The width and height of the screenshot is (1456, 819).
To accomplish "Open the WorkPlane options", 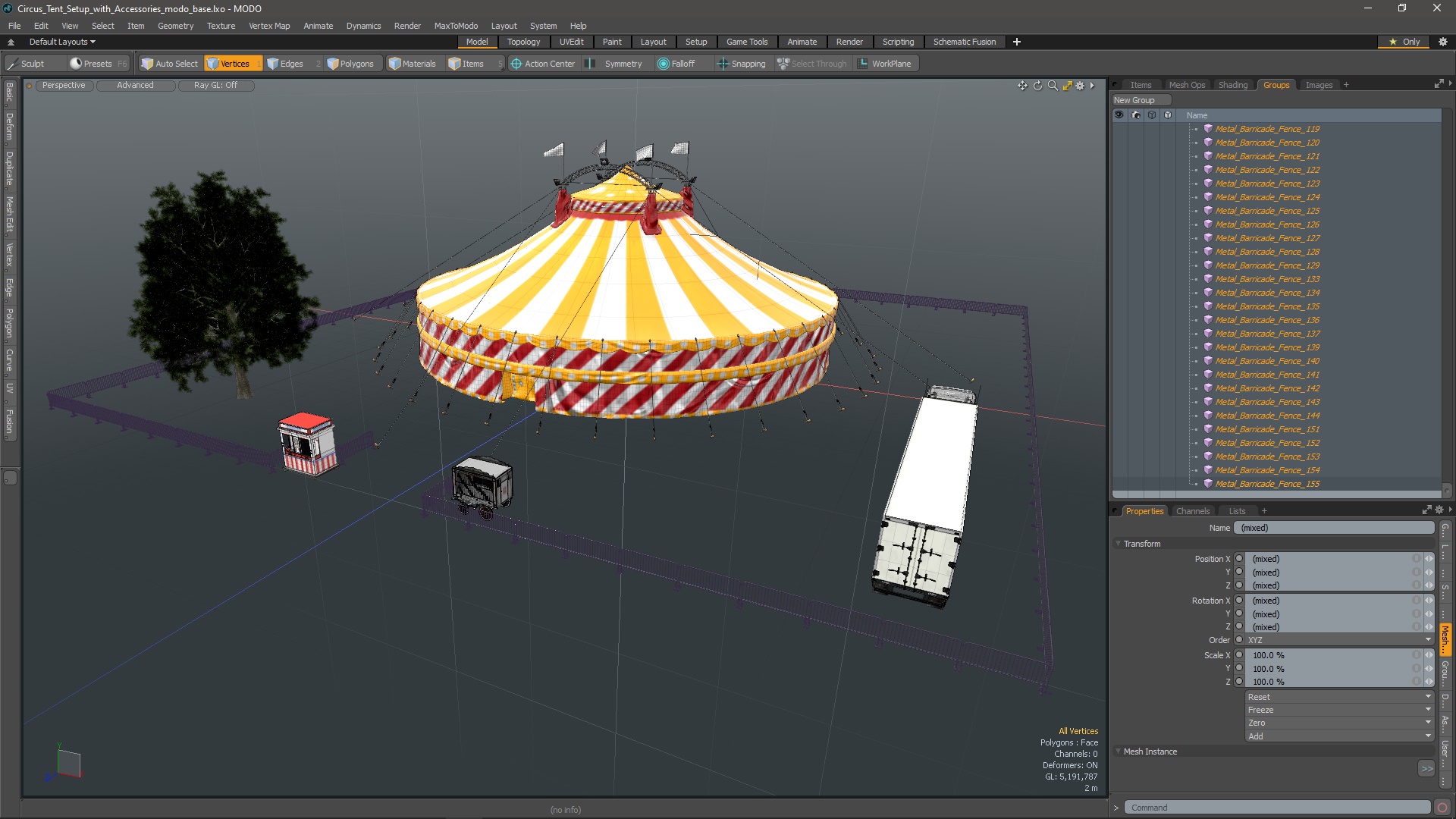I will pos(885,64).
